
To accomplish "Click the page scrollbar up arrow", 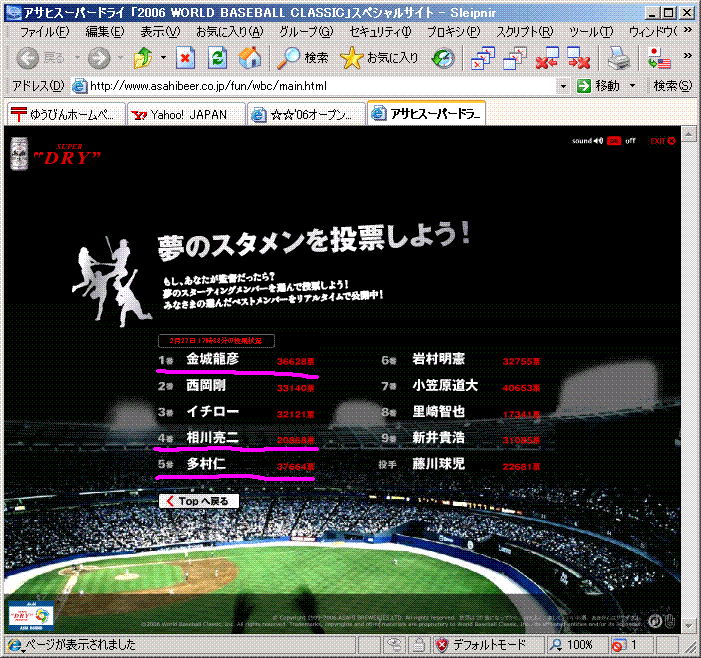I will click(x=688, y=133).
